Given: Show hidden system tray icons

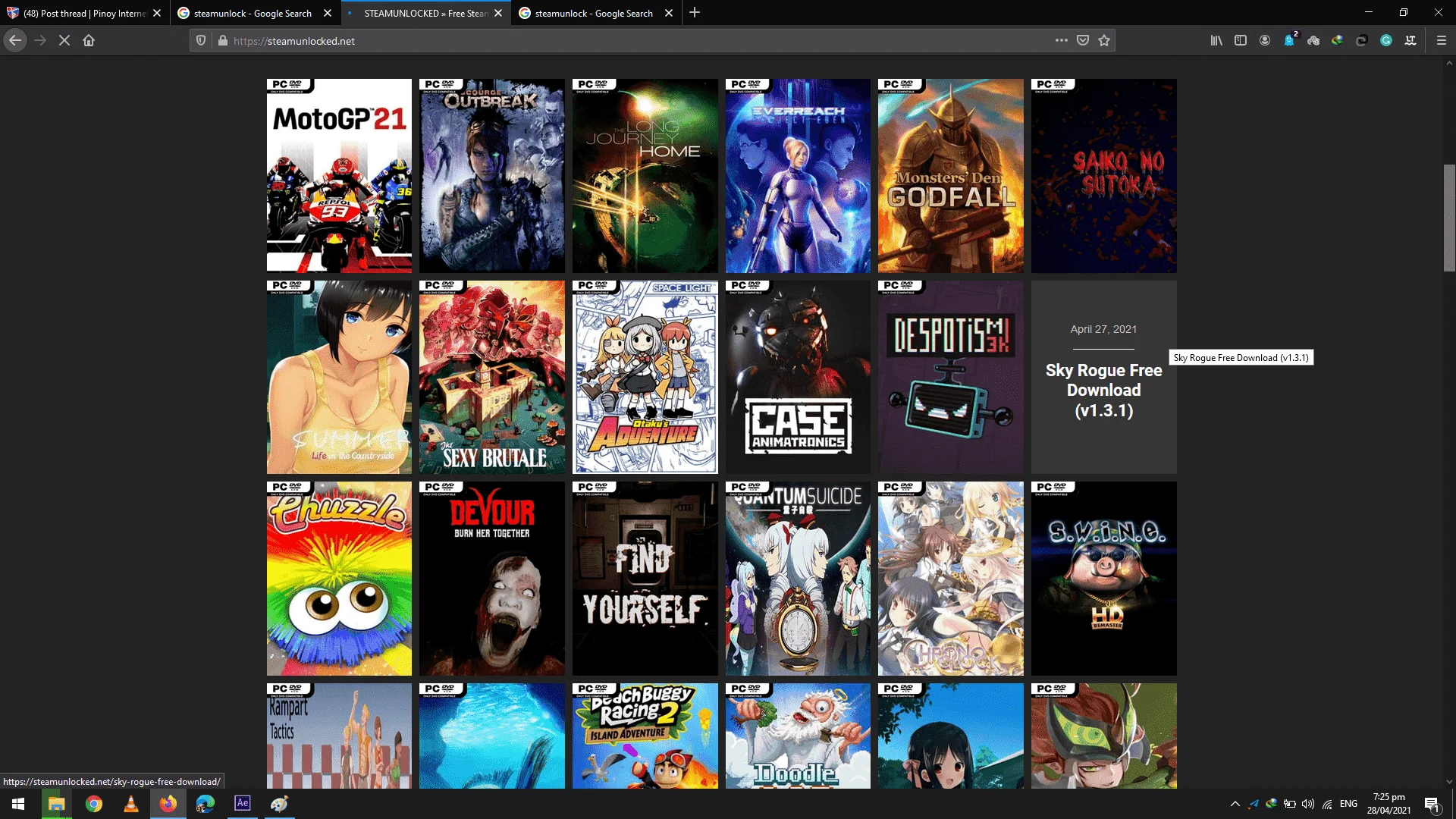Looking at the screenshot, I should point(1235,804).
